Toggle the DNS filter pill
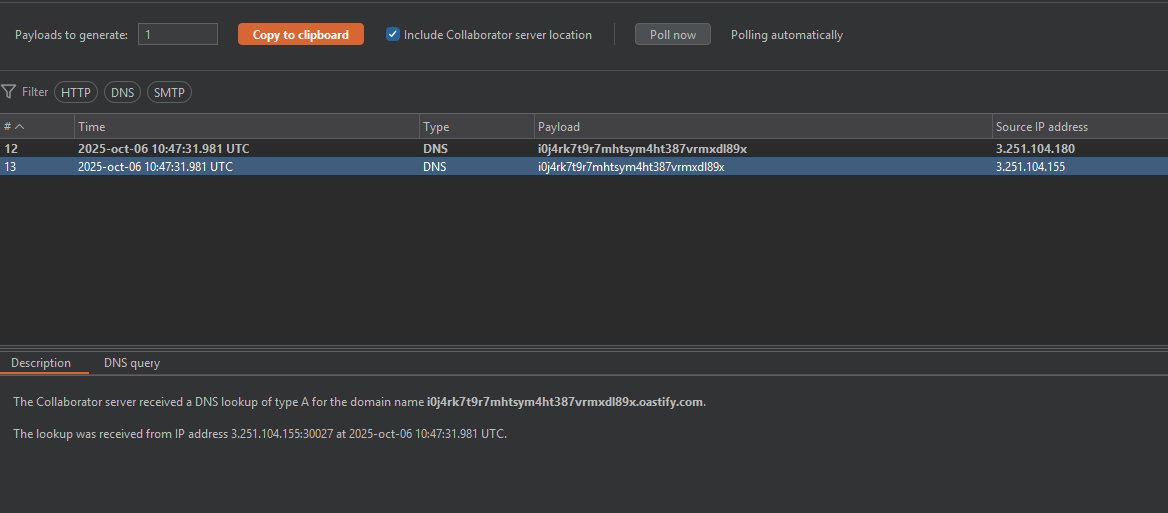The image size is (1168, 513). pos(122,92)
